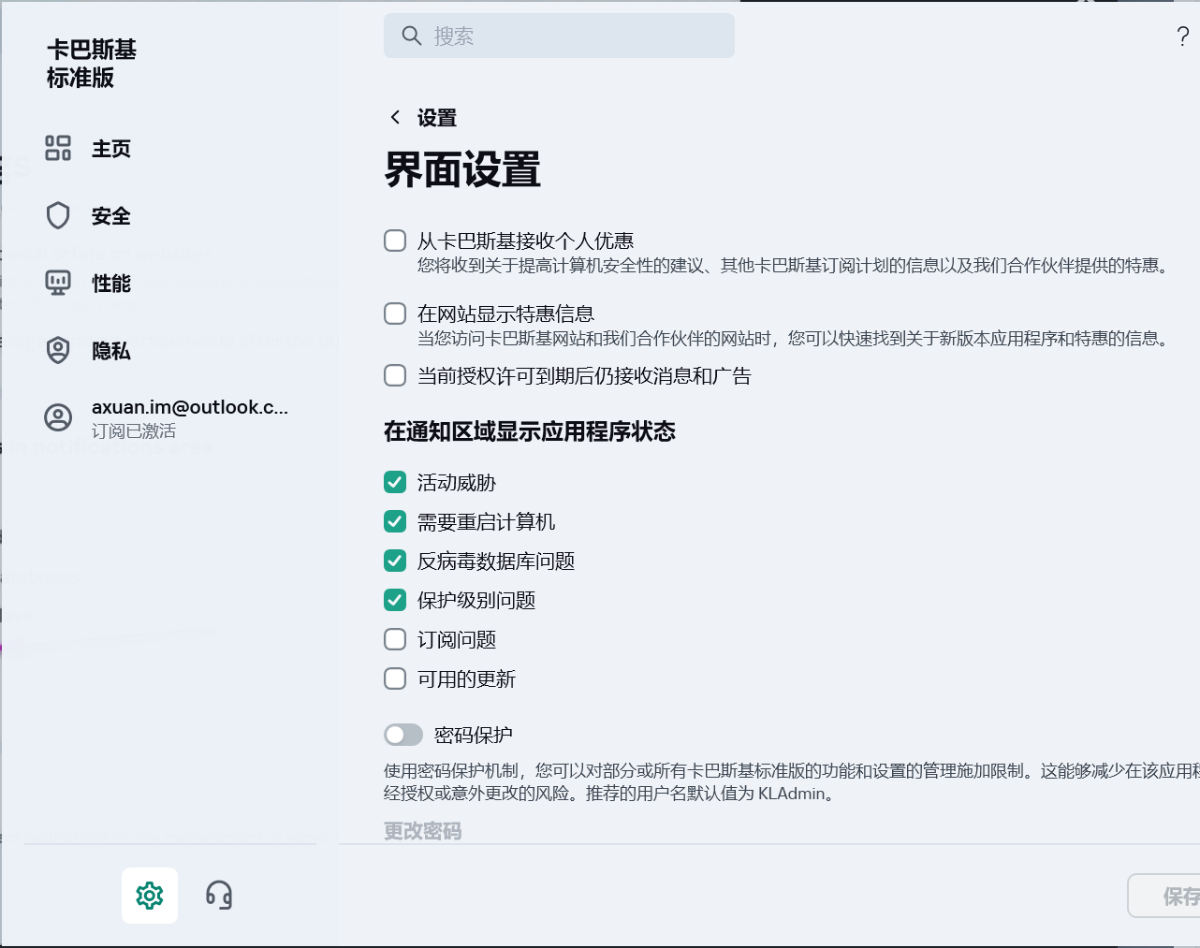The image size is (1200, 948).
Task: Click the 卡巴斯基 标准版 product title
Action: pyautogui.click(x=91, y=63)
